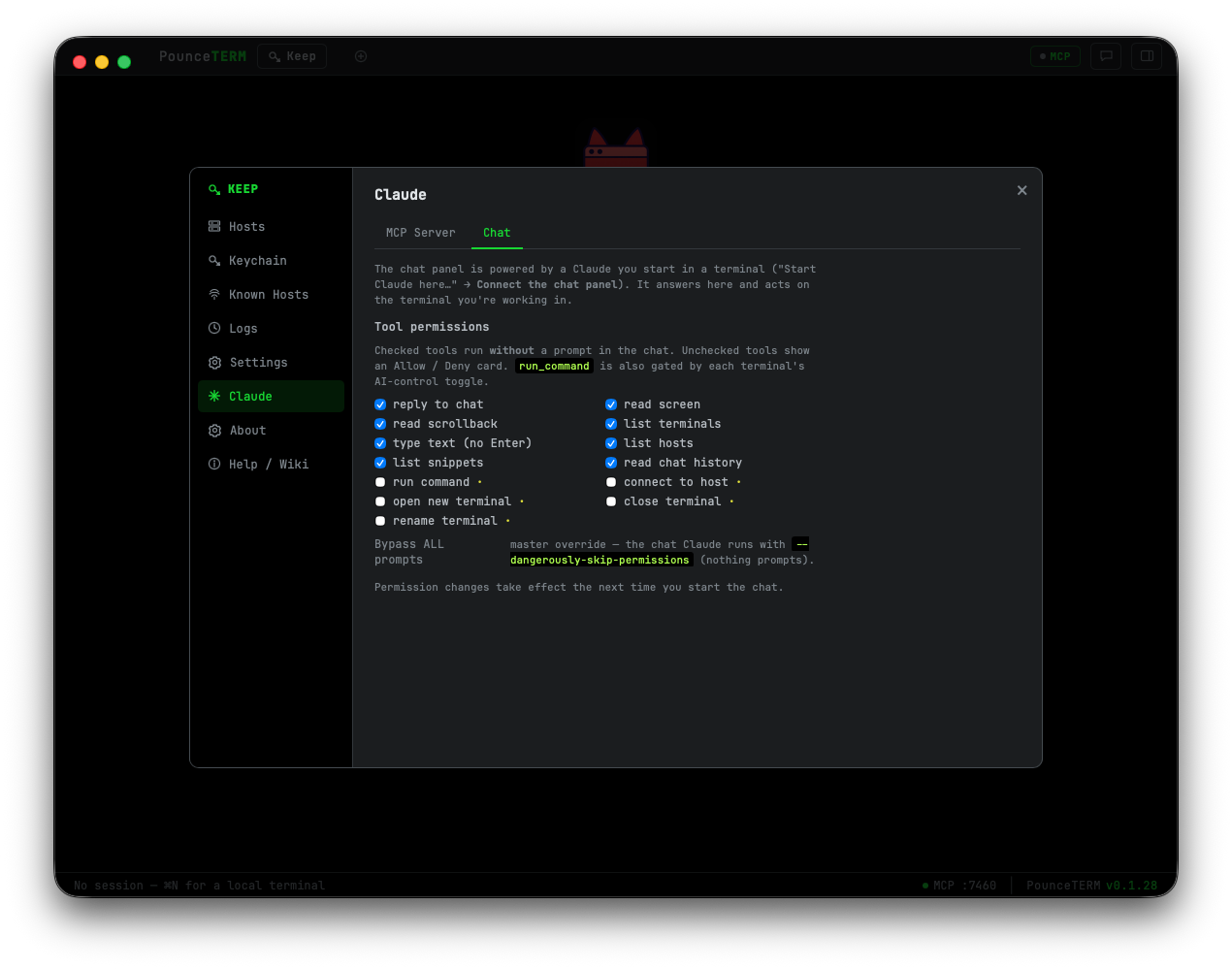Open Help / Wiki in the sidebar
1232x969 pixels.
click(x=271, y=465)
